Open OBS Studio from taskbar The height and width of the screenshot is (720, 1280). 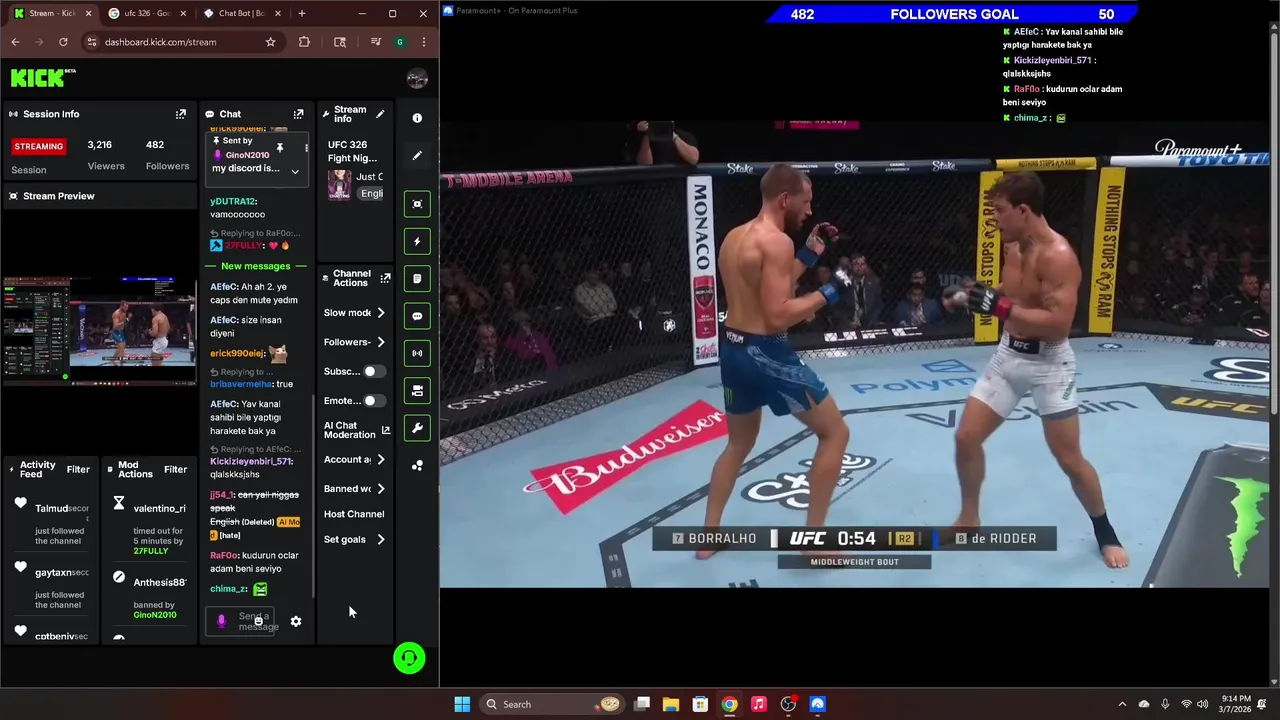pyautogui.click(x=788, y=704)
